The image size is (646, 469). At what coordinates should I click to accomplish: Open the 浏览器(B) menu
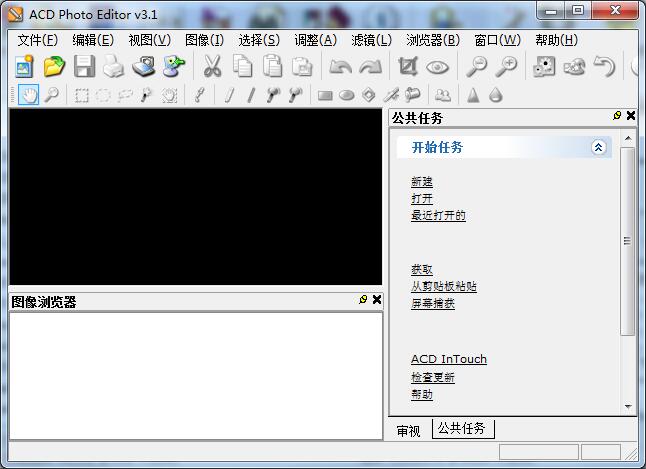pos(433,40)
